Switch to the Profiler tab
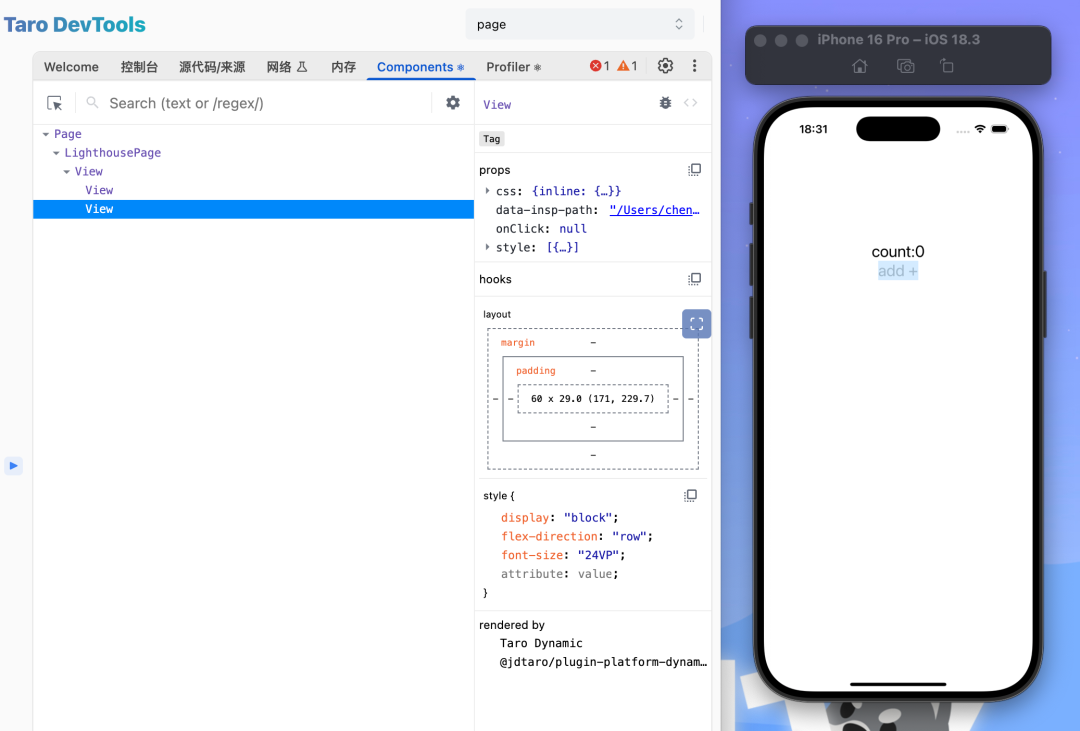The height and width of the screenshot is (731, 1080). click(x=514, y=67)
